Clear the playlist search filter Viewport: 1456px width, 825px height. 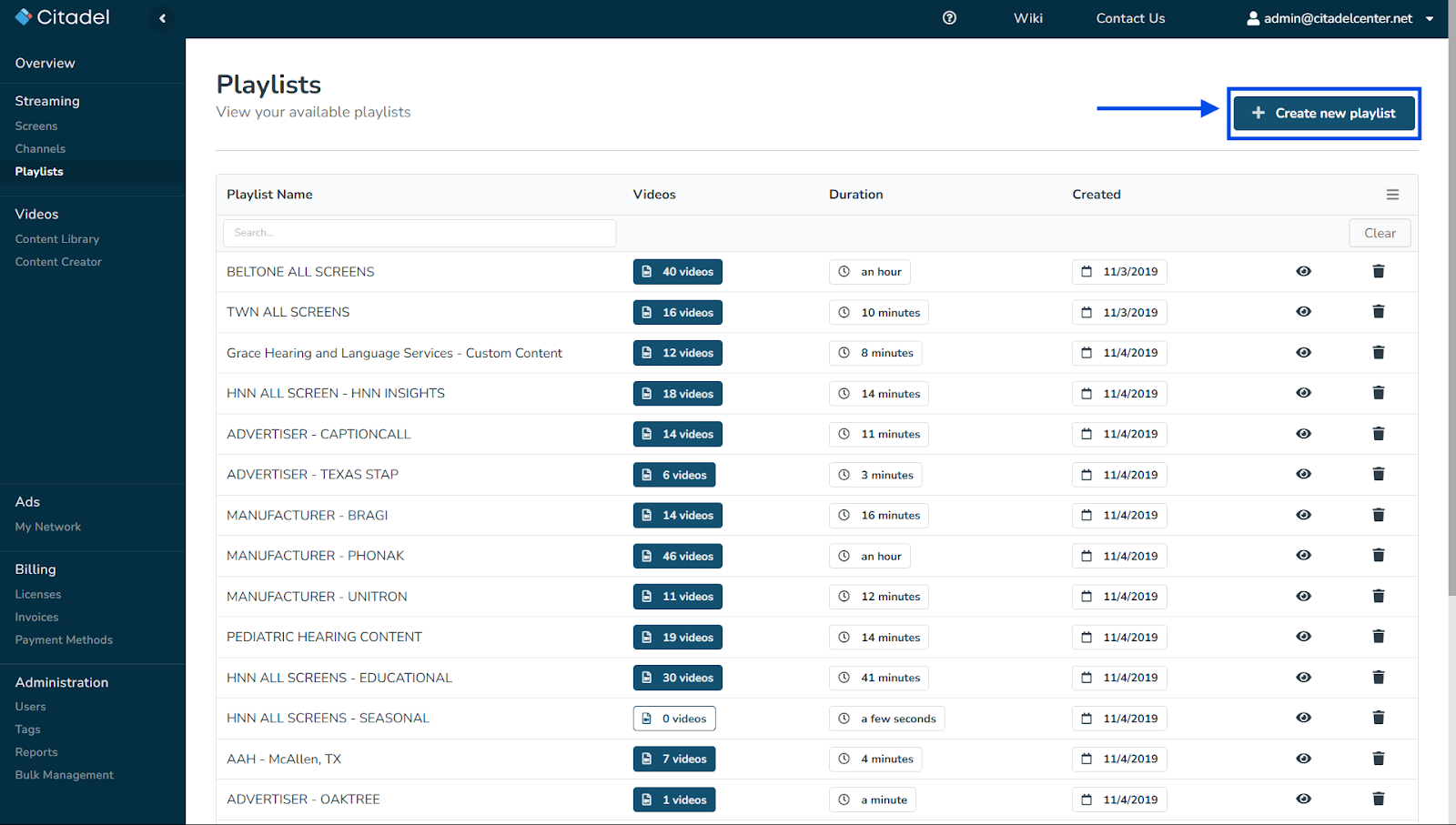coord(1380,233)
